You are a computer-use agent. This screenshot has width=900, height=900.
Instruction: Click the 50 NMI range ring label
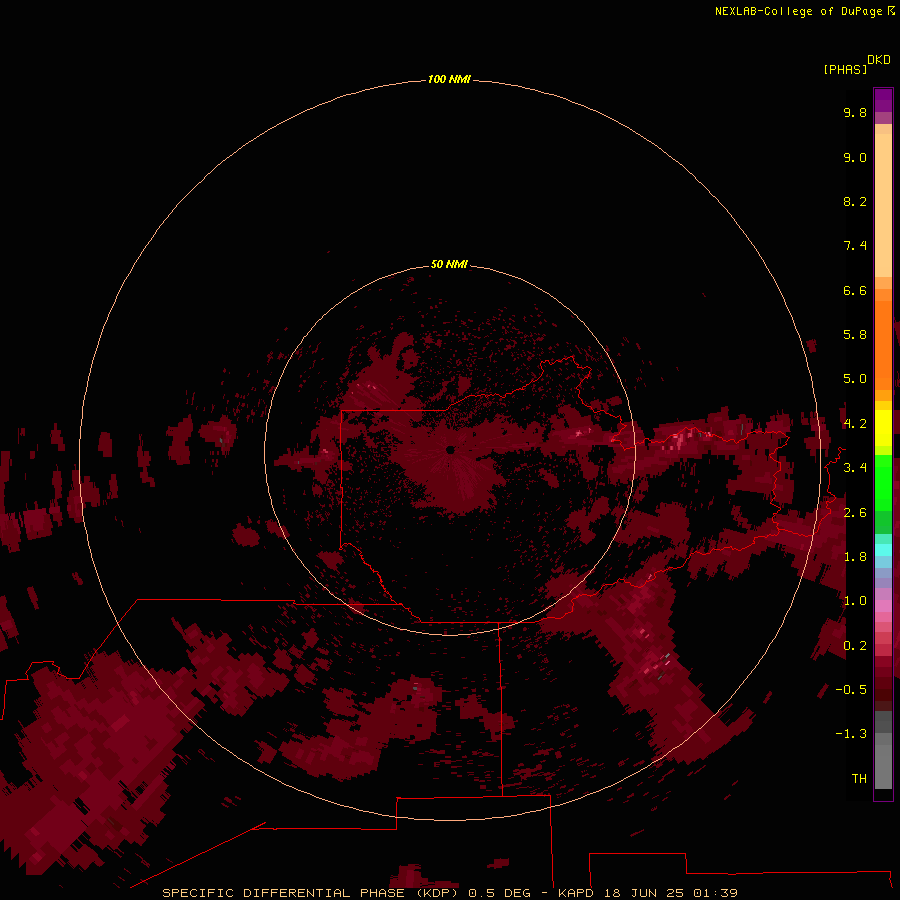[449, 264]
